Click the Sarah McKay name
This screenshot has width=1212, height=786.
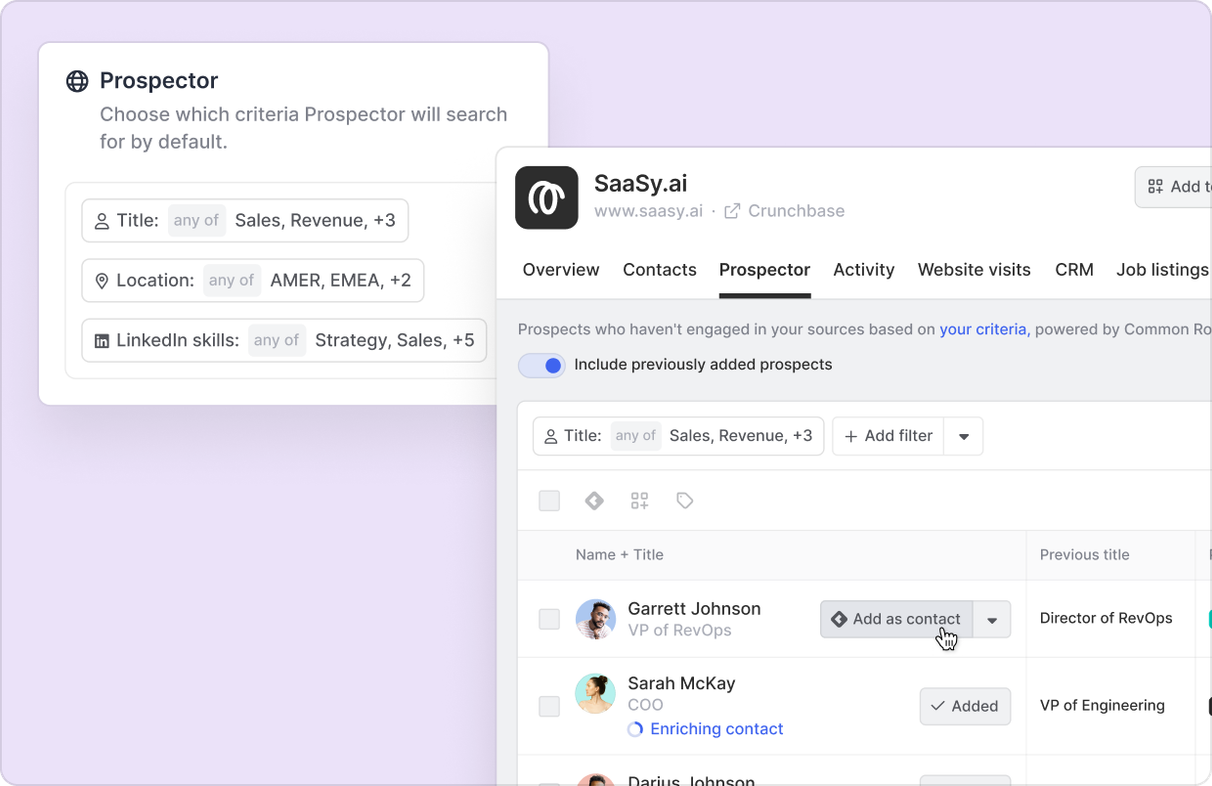click(681, 684)
